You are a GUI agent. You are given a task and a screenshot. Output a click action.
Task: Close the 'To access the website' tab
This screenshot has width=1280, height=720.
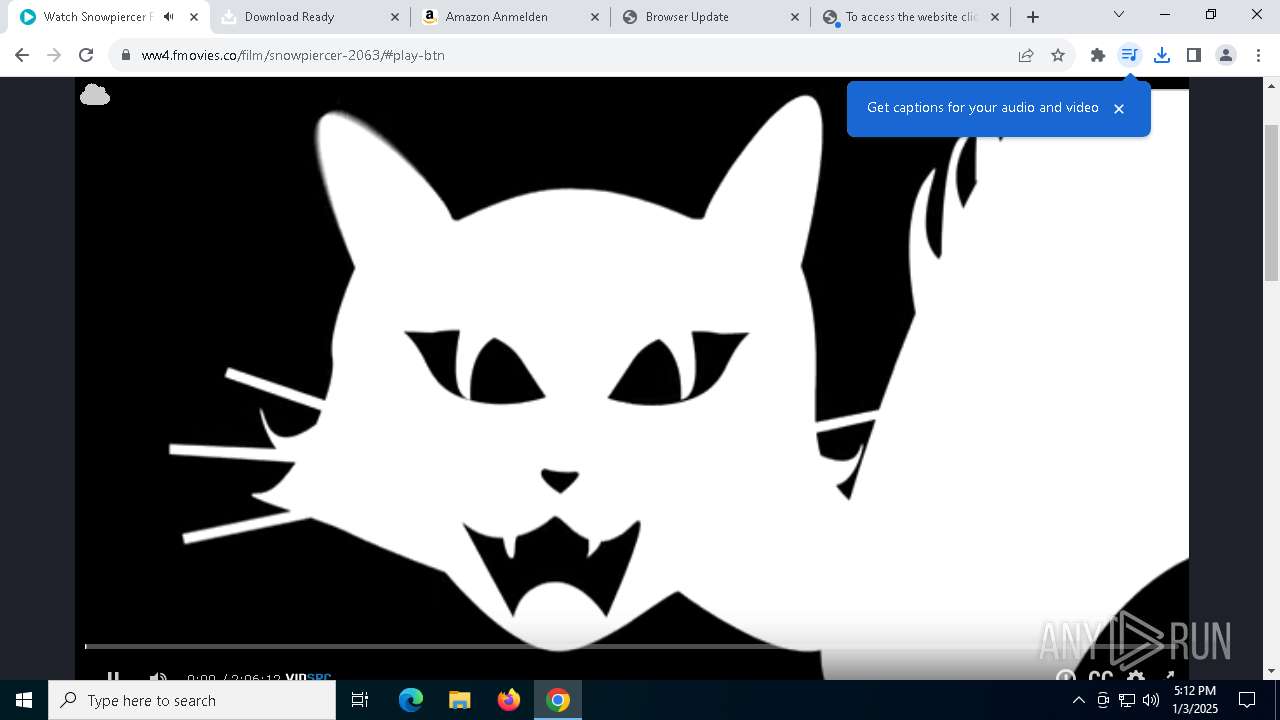[994, 17]
